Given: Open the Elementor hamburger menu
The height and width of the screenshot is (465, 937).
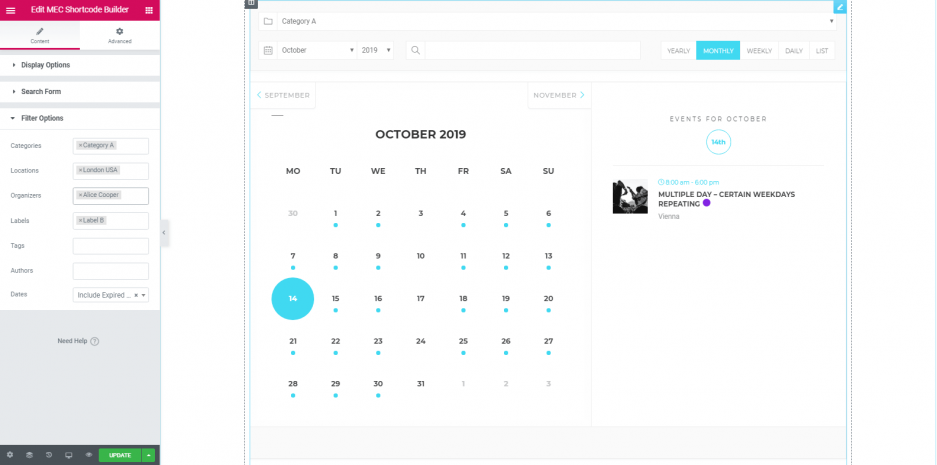Looking at the screenshot, I should click(x=11, y=10).
